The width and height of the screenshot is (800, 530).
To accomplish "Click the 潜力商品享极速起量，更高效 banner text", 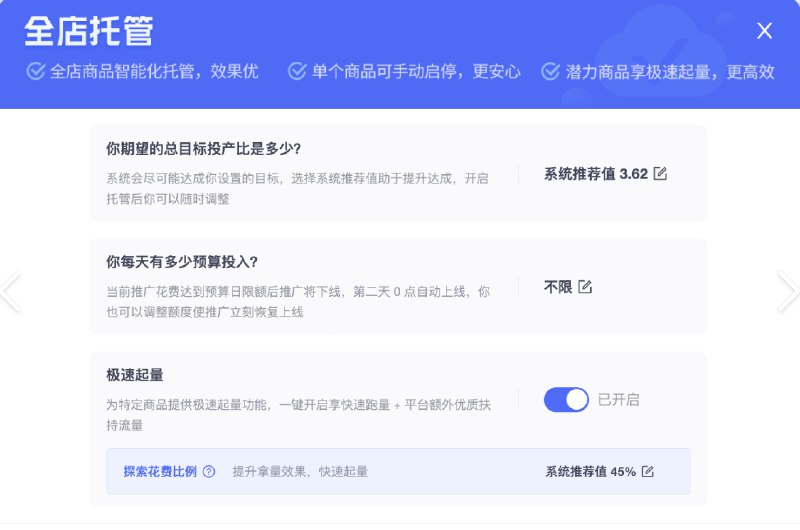I will tap(670, 71).
